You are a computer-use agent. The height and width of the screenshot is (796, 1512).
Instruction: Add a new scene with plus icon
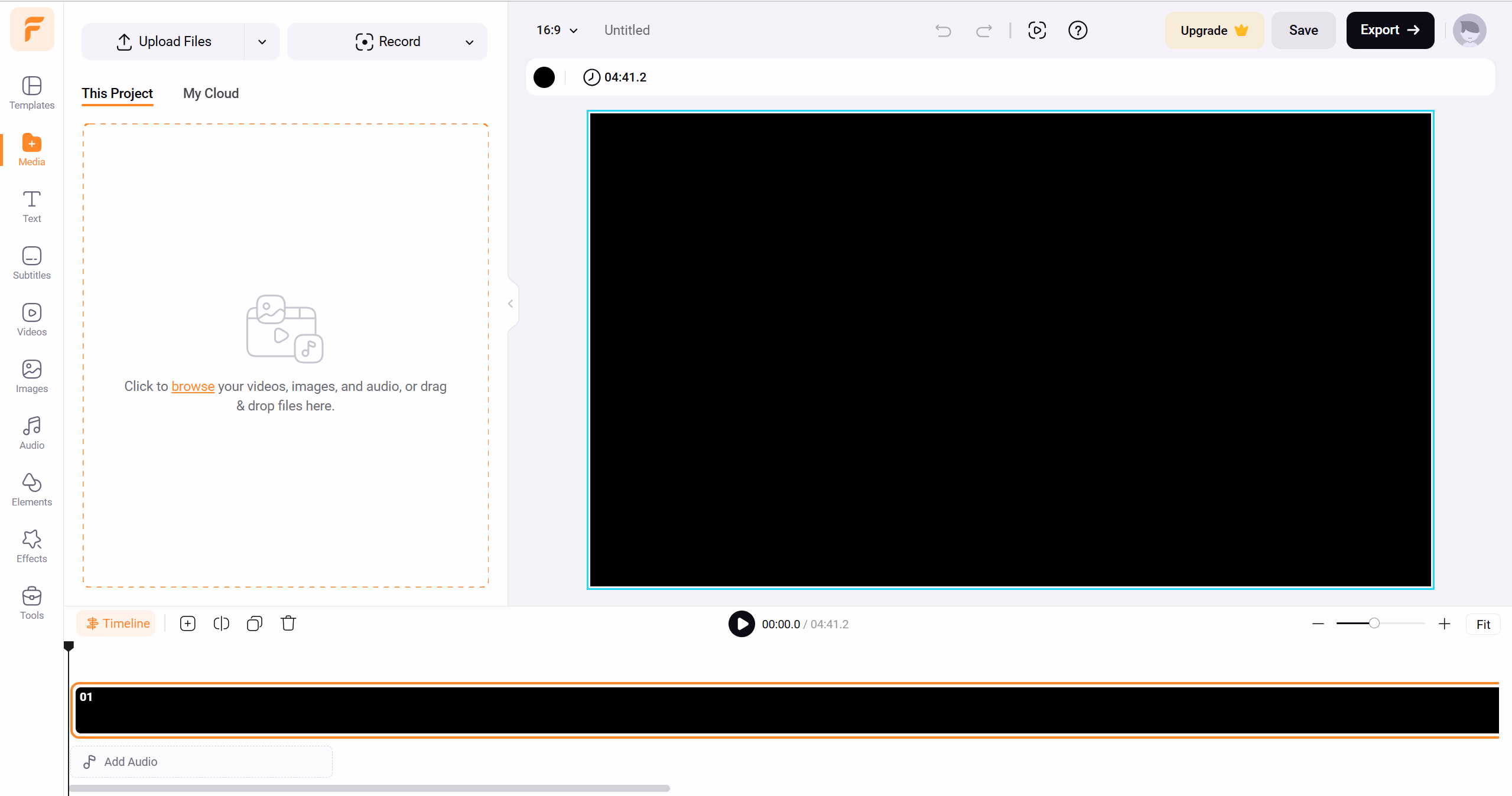click(x=188, y=624)
